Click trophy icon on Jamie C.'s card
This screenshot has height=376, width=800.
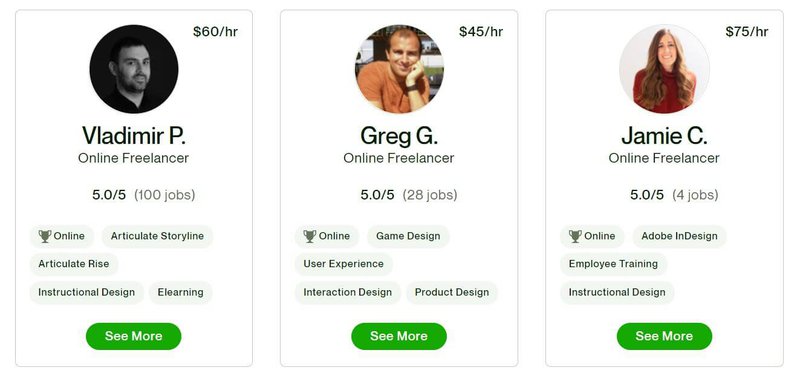click(x=575, y=236)
